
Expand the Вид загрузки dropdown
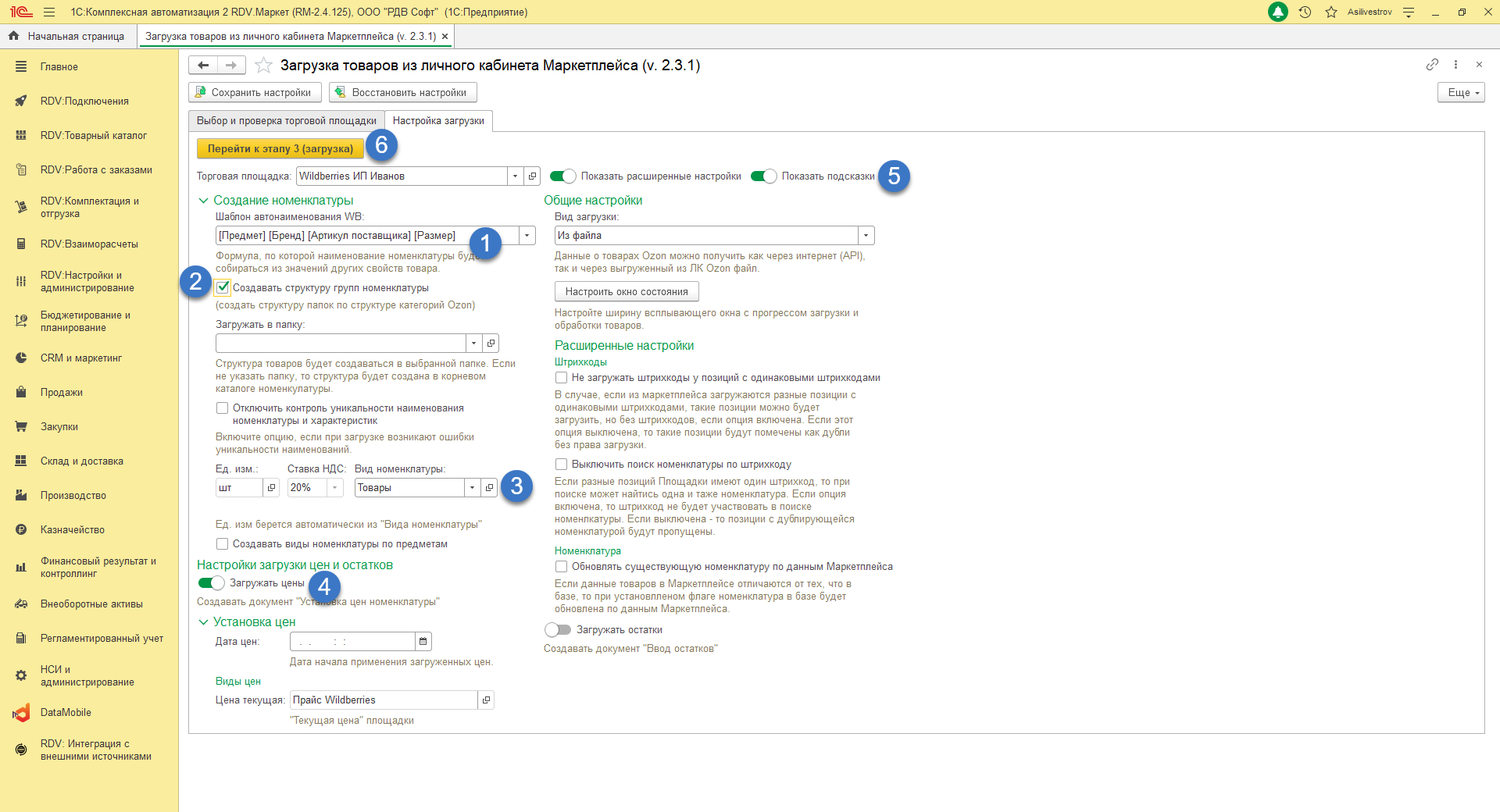pos(866,236)
